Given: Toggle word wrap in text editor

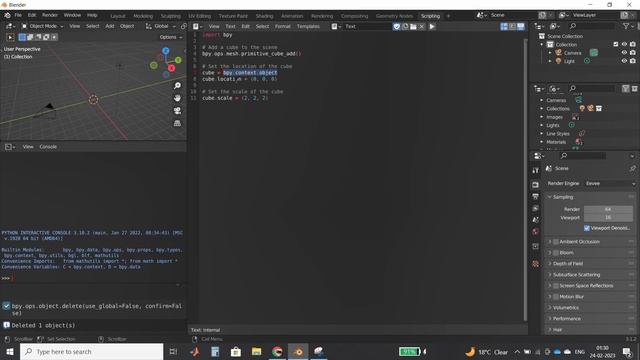Looking at the screenshot, I should coord(512,27).
